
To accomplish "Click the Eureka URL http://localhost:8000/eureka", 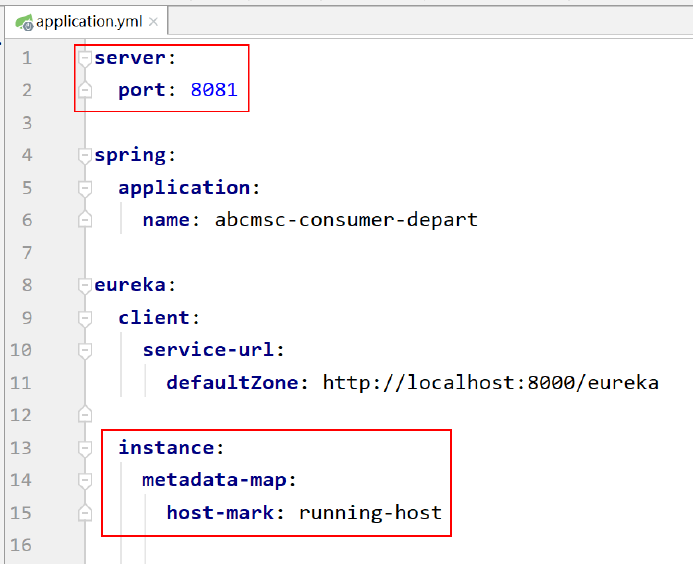I will [x=490, y=382].
